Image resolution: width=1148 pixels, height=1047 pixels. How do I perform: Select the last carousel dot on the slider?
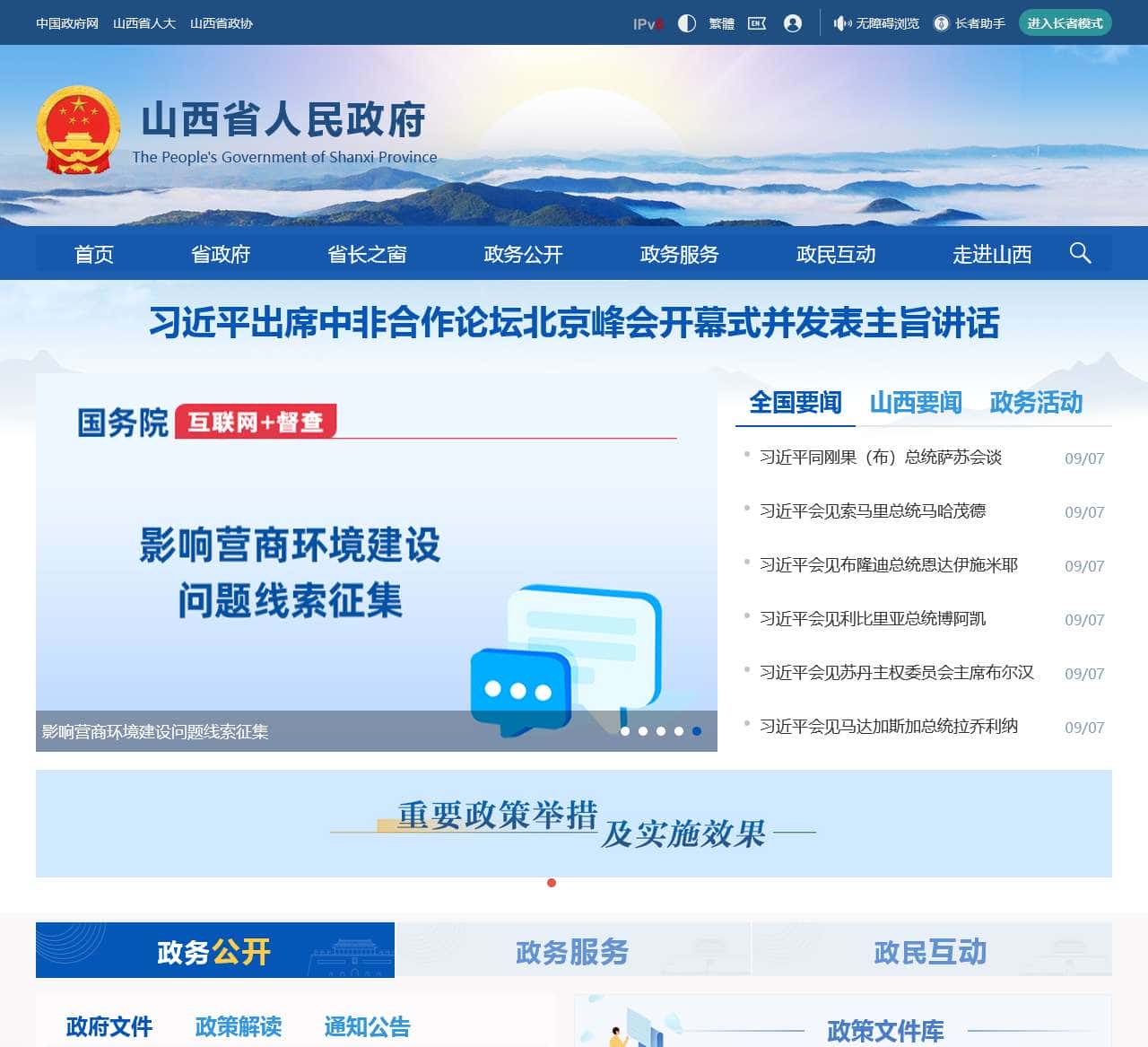tap(697, 730)
